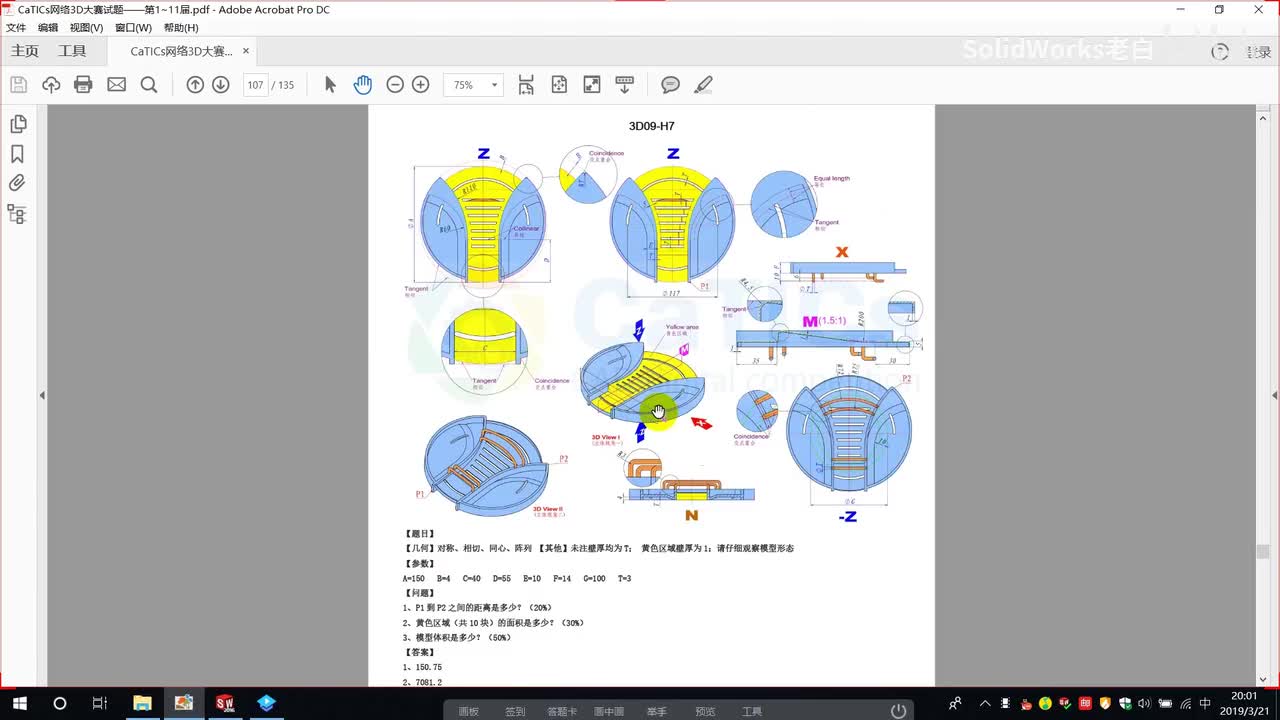Close the CaTICs document tab
The image size is (1280, 720).
[x=246, y=51]
